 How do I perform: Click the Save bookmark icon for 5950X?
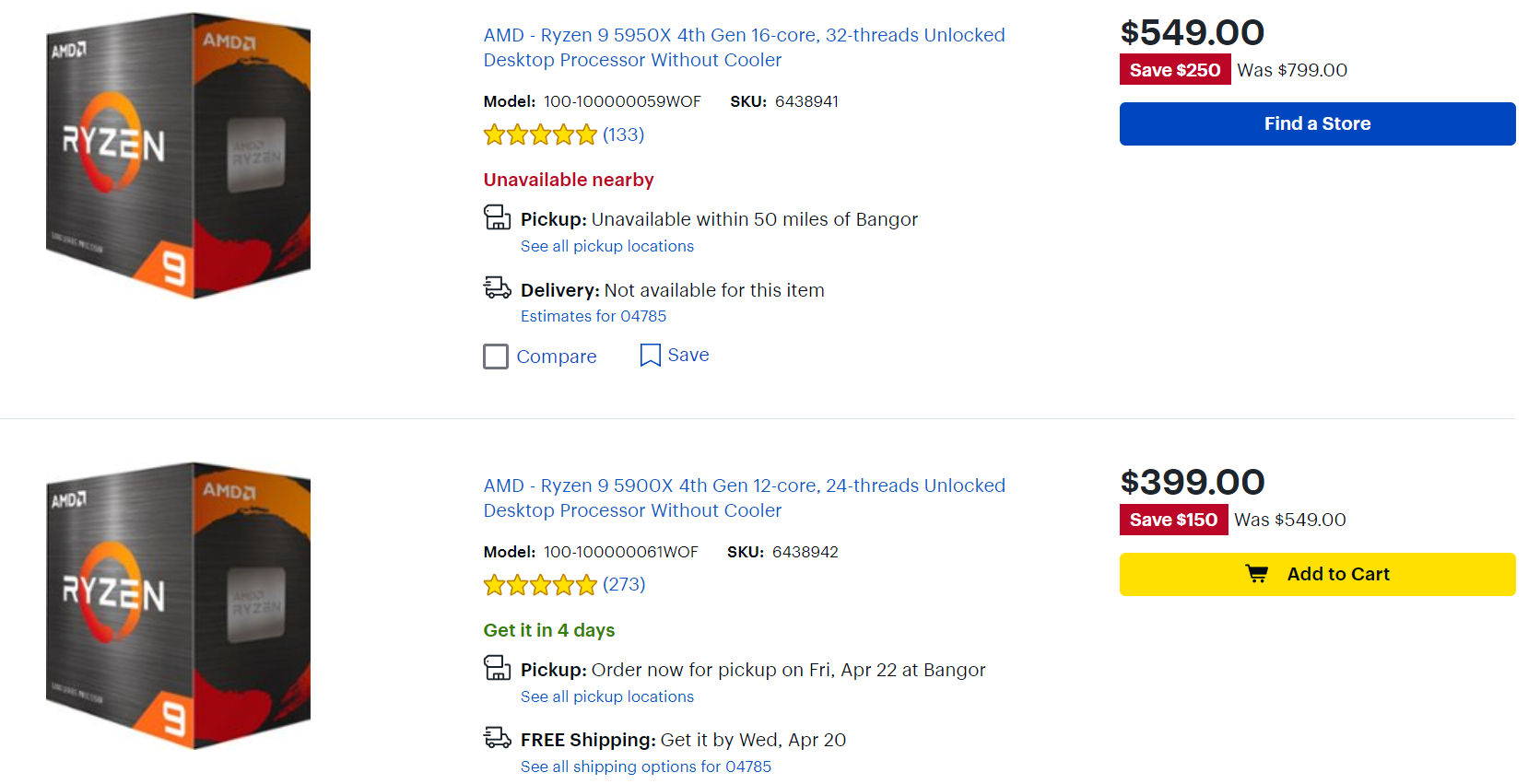point(650,356)
